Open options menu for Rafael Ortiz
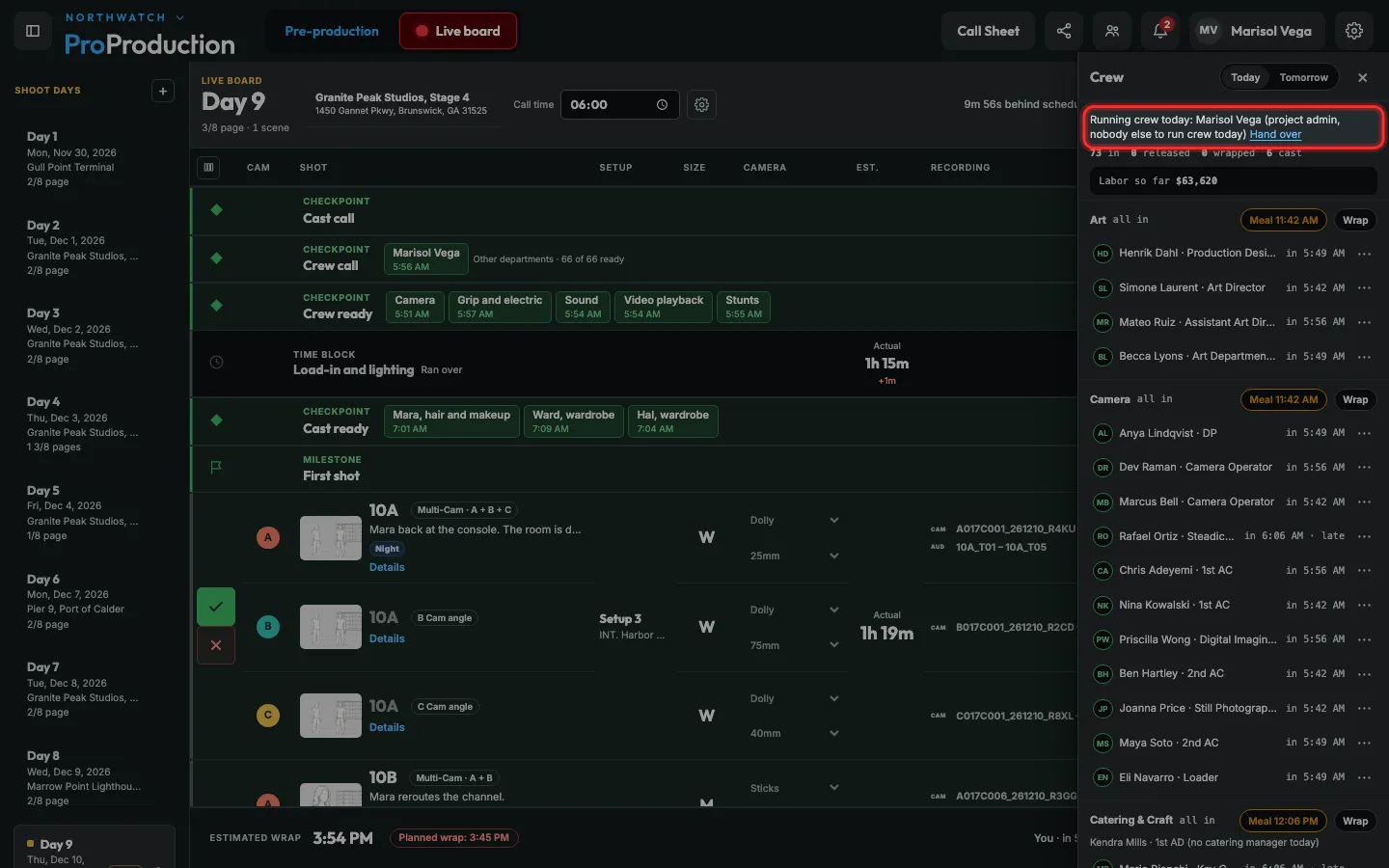 [1364, 536]
